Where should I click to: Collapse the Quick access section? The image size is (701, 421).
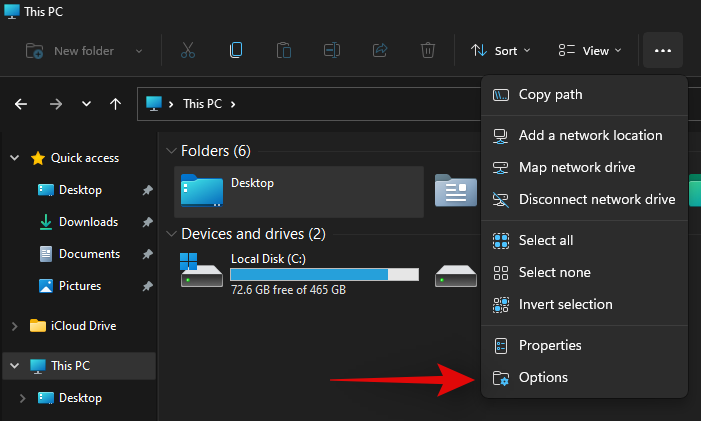[14, 158]
